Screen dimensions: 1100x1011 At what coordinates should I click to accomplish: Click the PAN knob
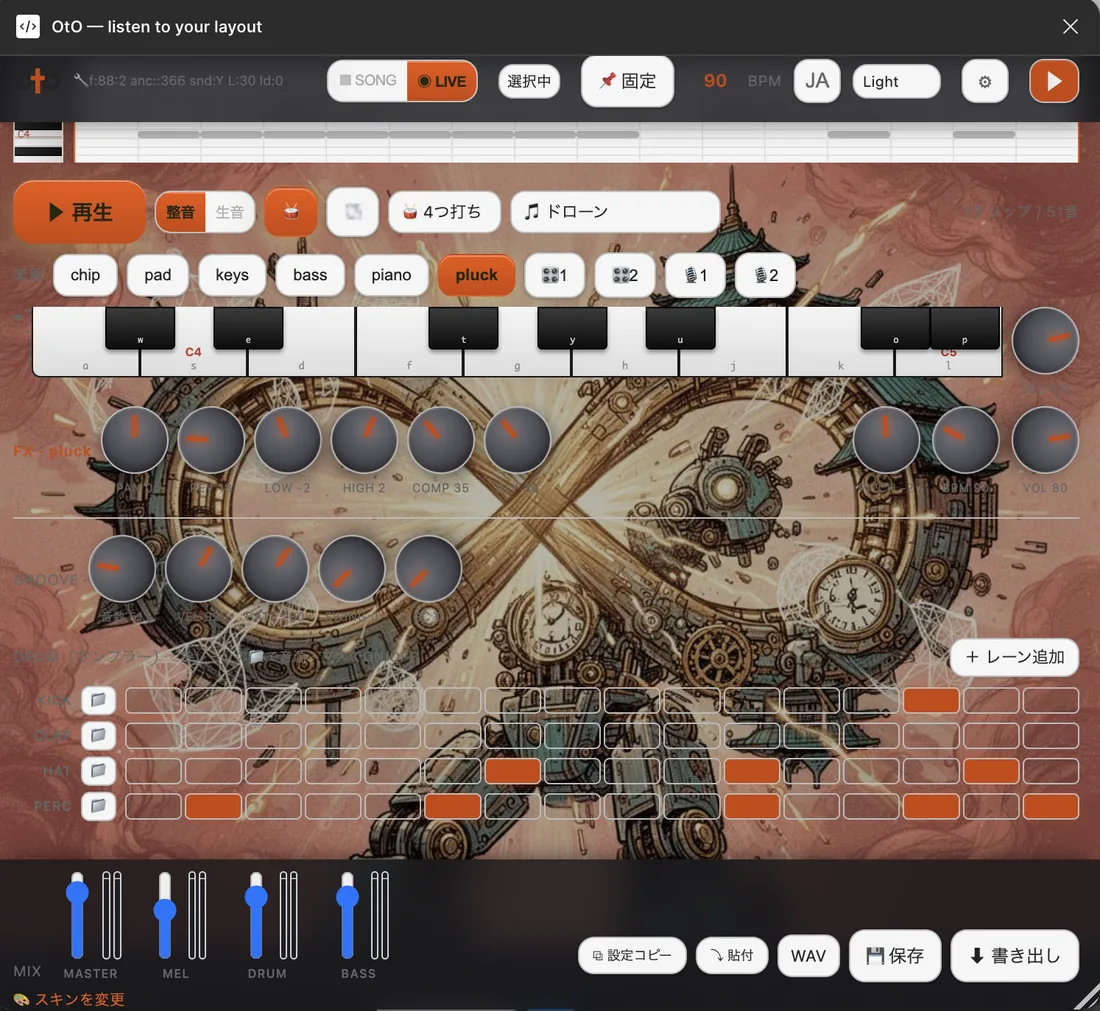(135, 440)
